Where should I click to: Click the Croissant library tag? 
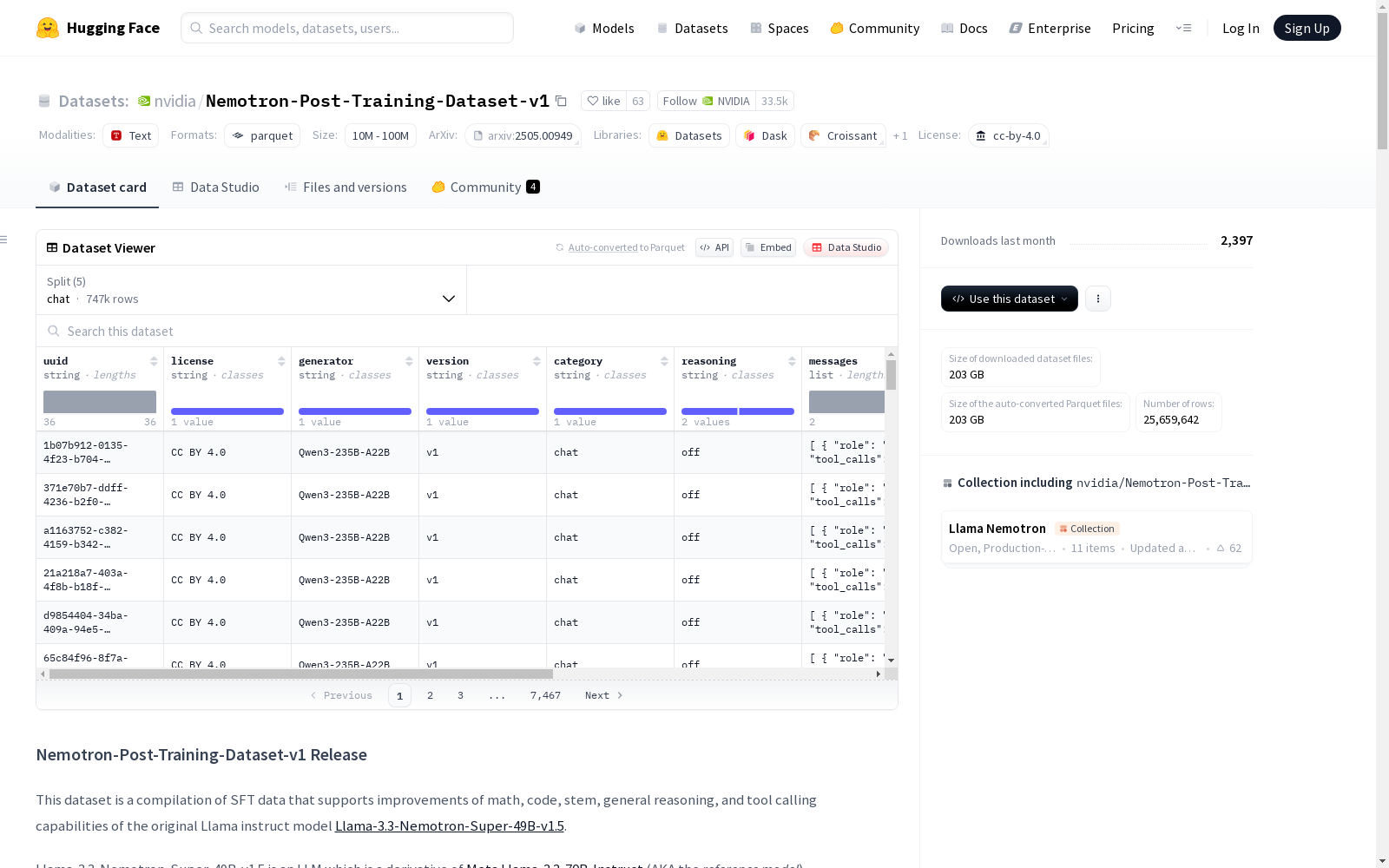click(x=843, y=135)
